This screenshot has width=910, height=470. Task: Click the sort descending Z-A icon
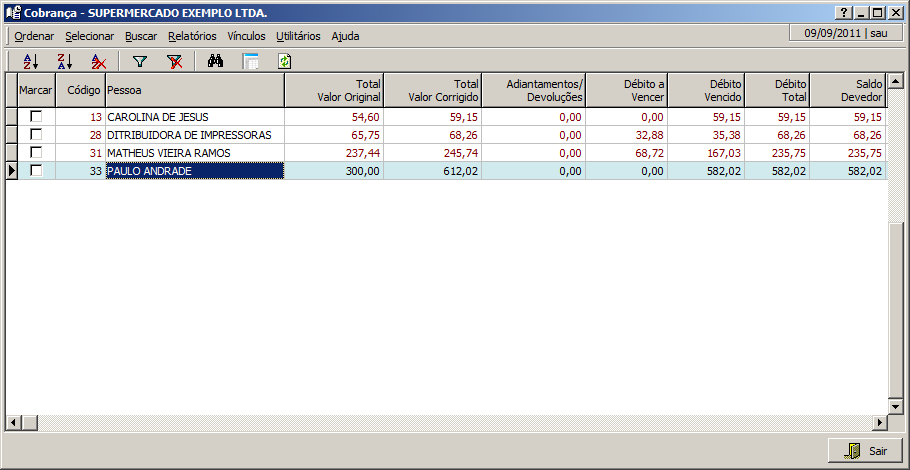(64, 62)
